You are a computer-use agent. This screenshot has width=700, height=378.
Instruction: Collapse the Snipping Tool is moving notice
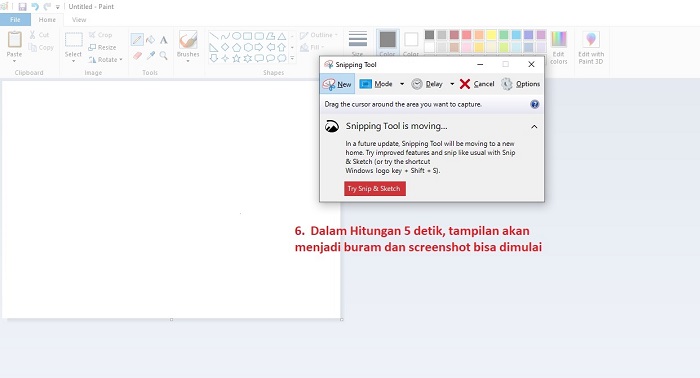click(534, 127)
